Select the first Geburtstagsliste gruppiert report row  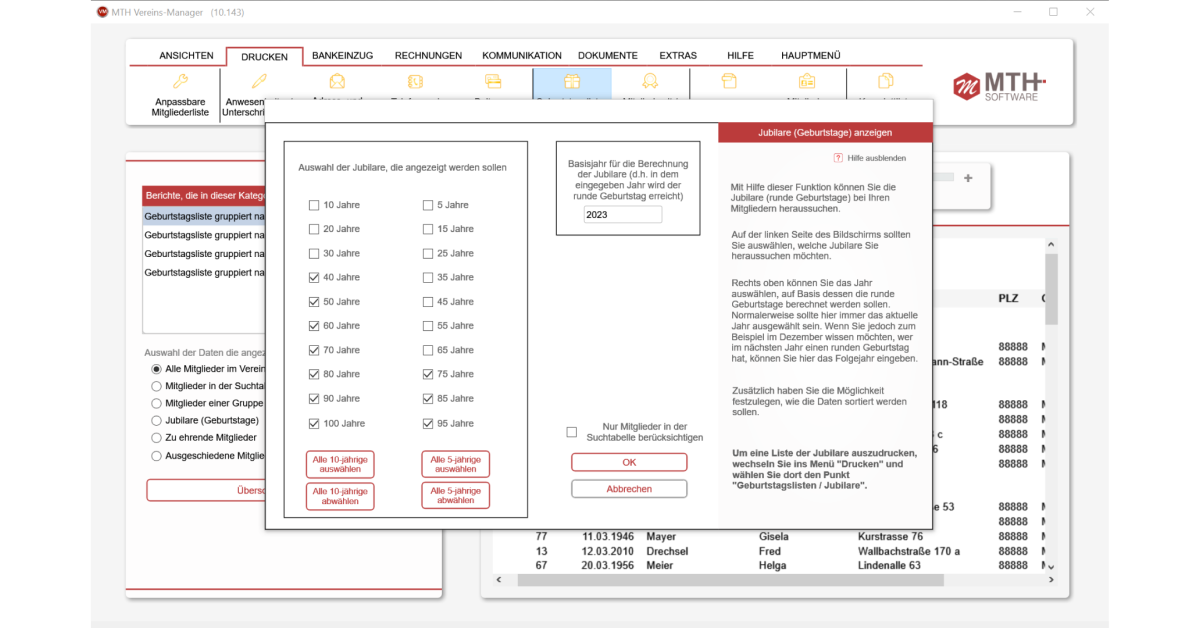click(204, 215)
